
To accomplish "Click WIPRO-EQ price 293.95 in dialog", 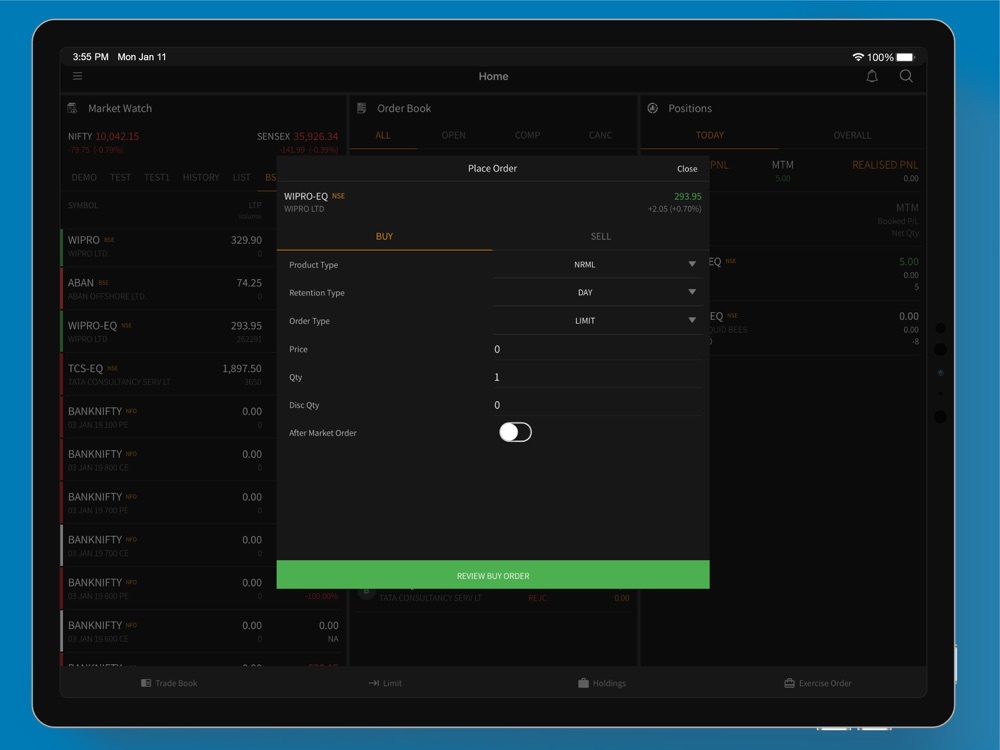I will [688, 196].
